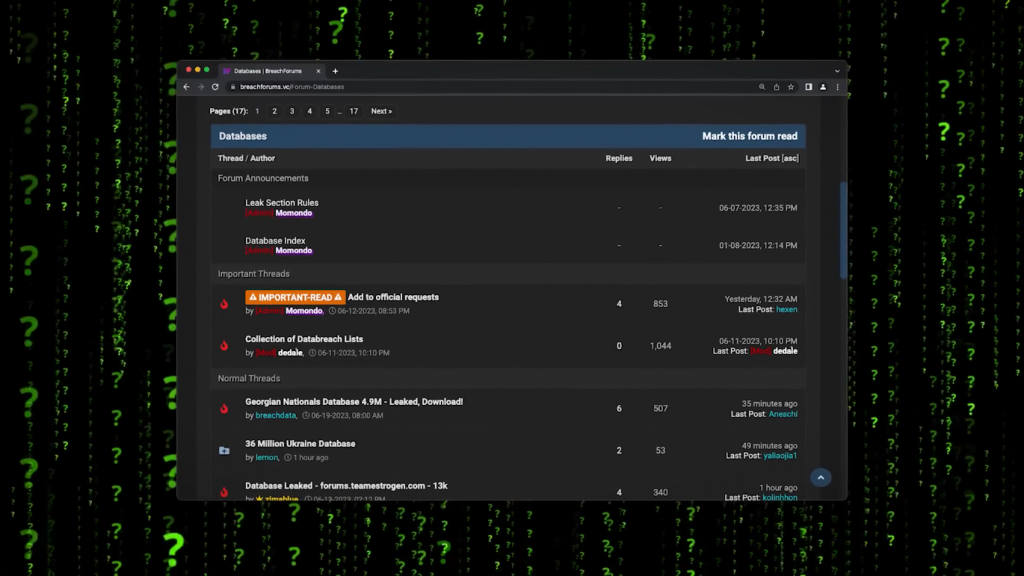
Task: Click the browser back arrow
Action: pyautogui.click(x=186, y=87)
